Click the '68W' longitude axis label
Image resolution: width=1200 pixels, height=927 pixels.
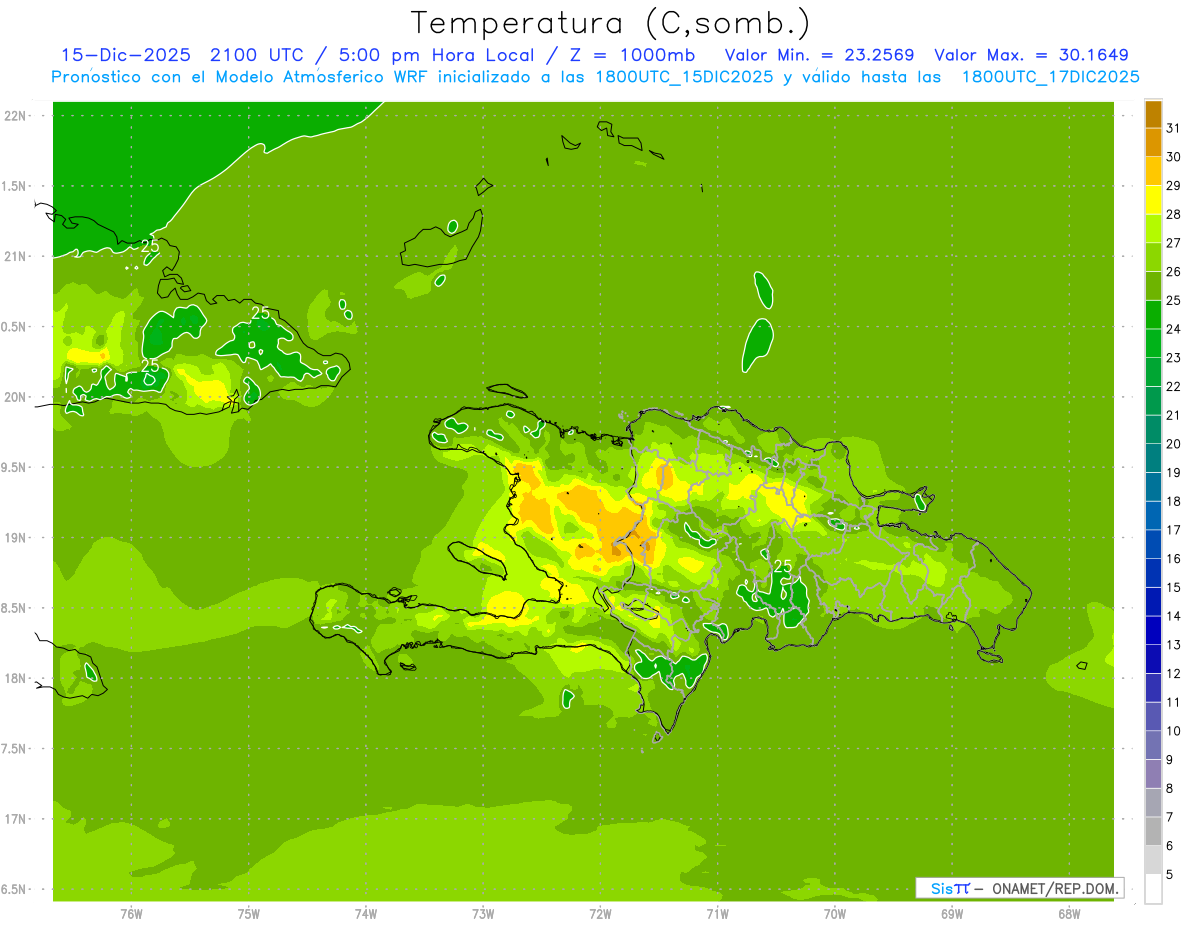[1068, 913]
